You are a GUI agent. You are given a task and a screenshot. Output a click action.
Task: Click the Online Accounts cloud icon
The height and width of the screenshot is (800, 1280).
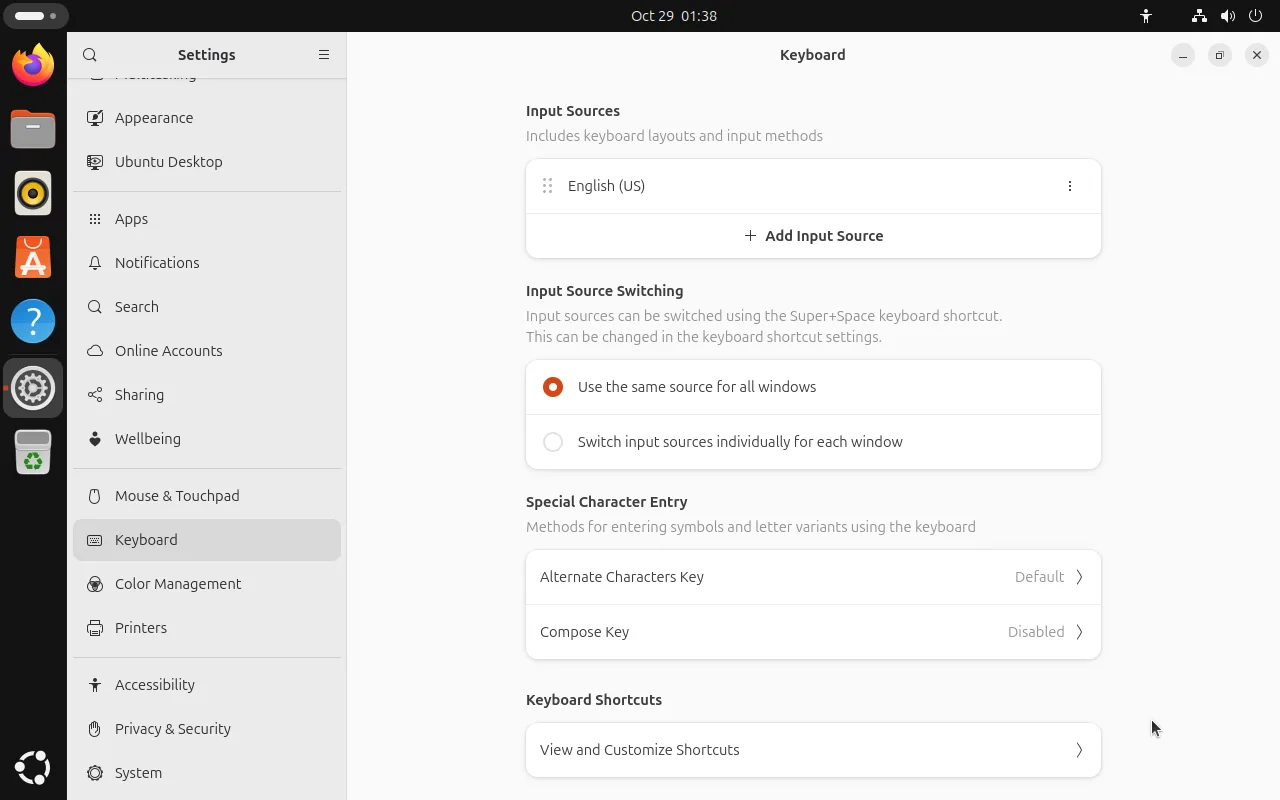tap(95, 351)
